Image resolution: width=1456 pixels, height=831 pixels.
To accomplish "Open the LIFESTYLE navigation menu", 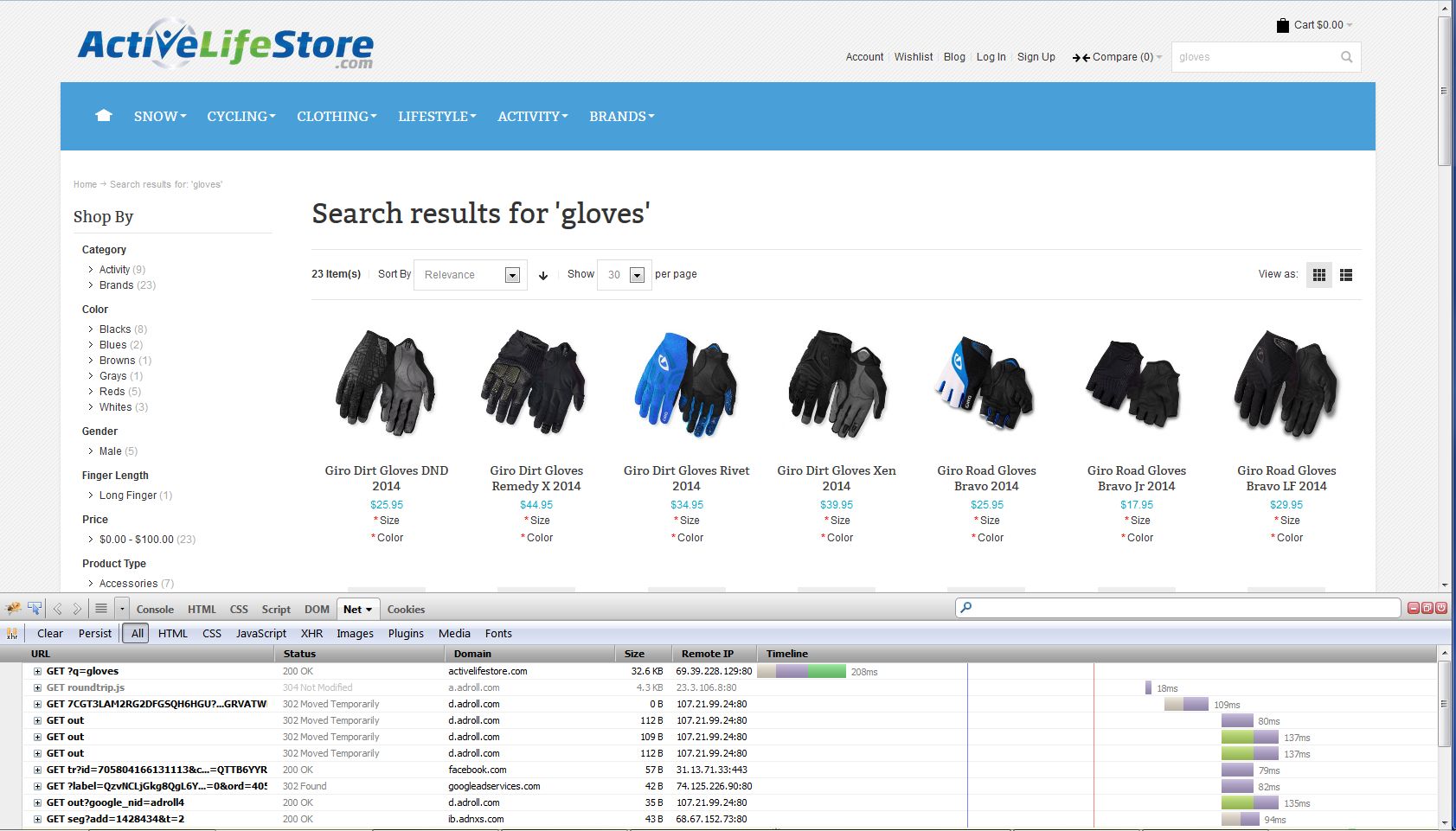I will click(x=437, y=116).
